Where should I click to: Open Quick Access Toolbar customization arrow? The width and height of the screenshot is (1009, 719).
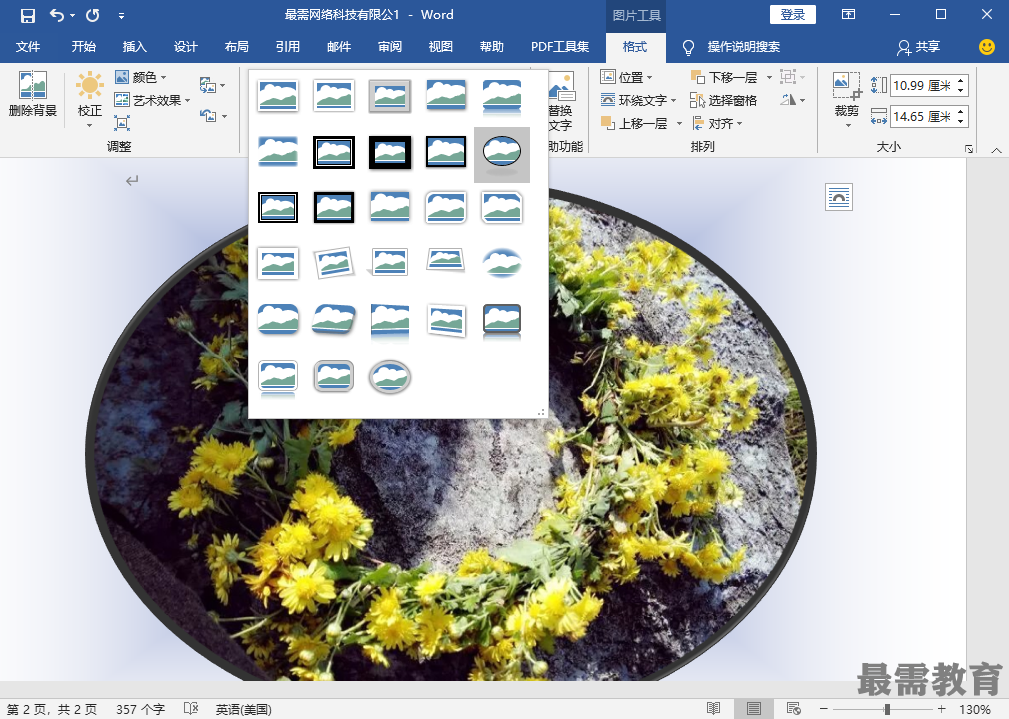pos(121,16)
